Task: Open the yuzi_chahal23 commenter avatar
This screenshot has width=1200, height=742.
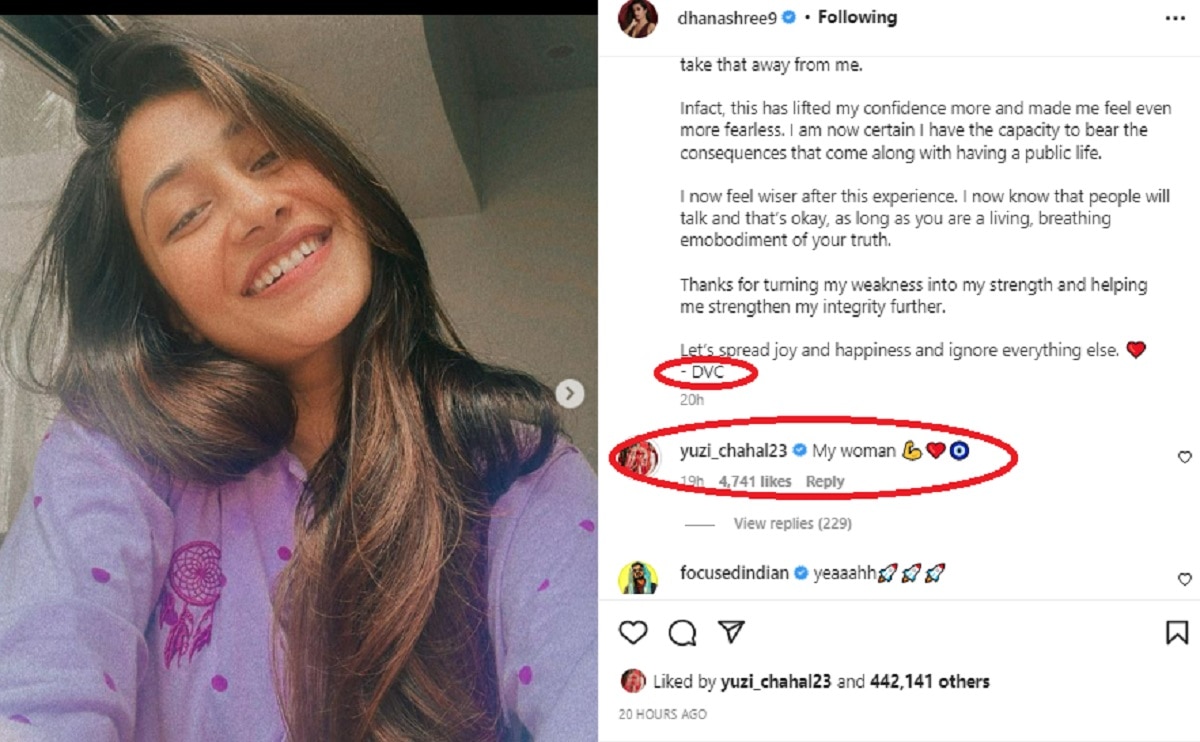Action: point(637,457)
